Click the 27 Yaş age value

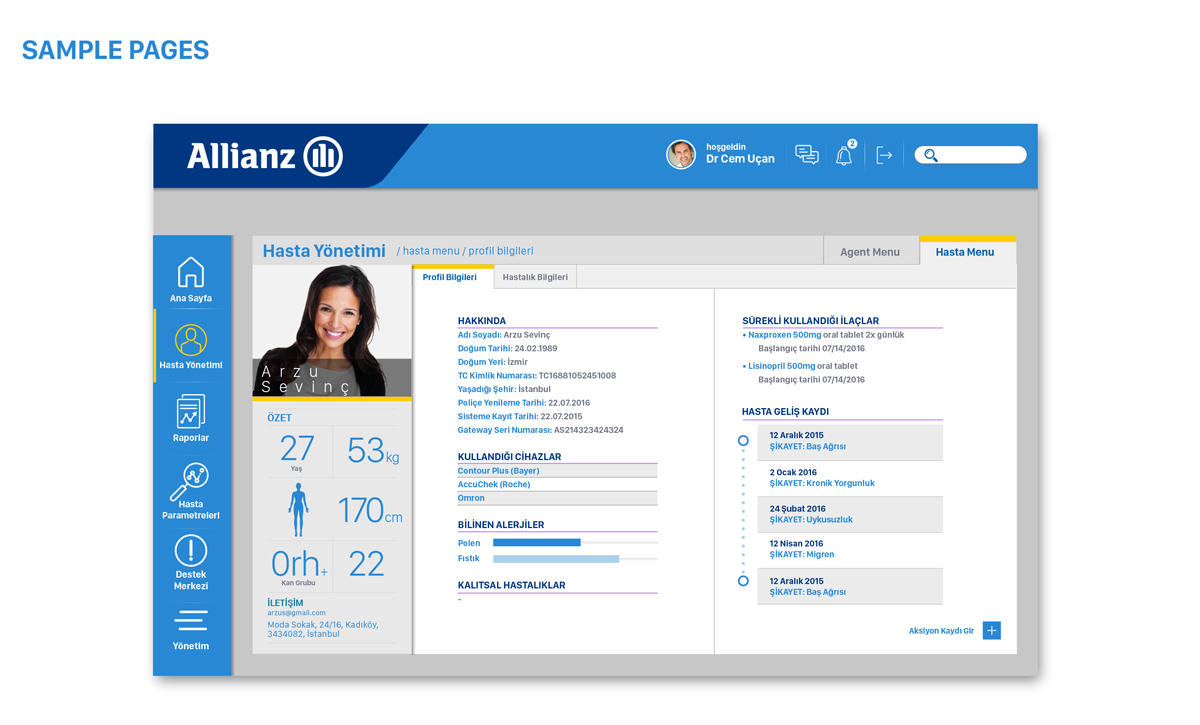[297, 451]
